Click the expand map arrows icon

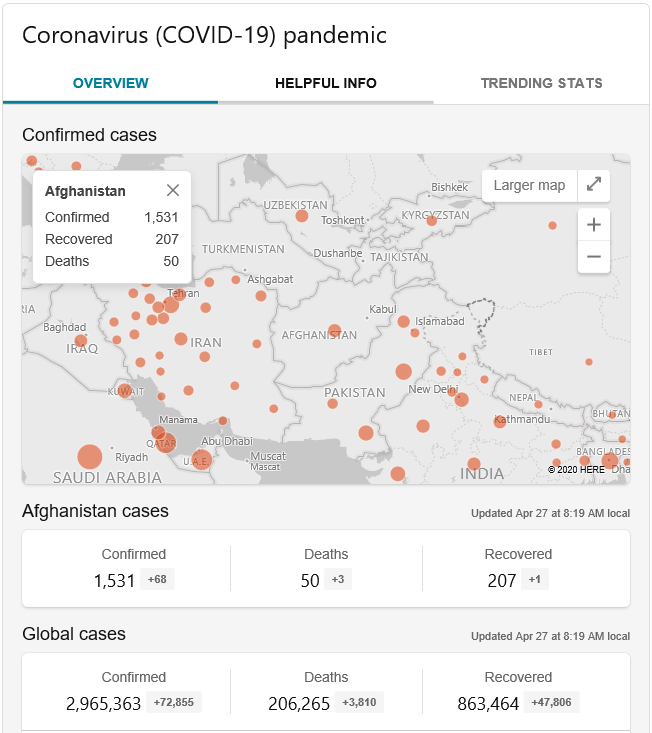coord(594,185)
